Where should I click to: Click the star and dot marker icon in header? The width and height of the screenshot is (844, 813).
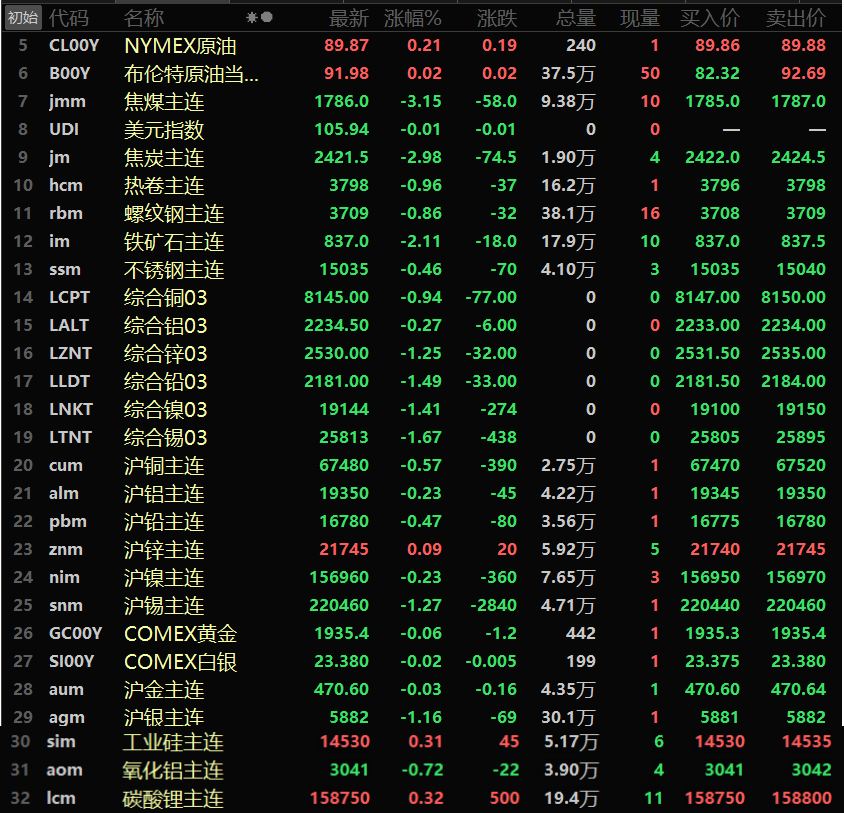coord(259,18)
